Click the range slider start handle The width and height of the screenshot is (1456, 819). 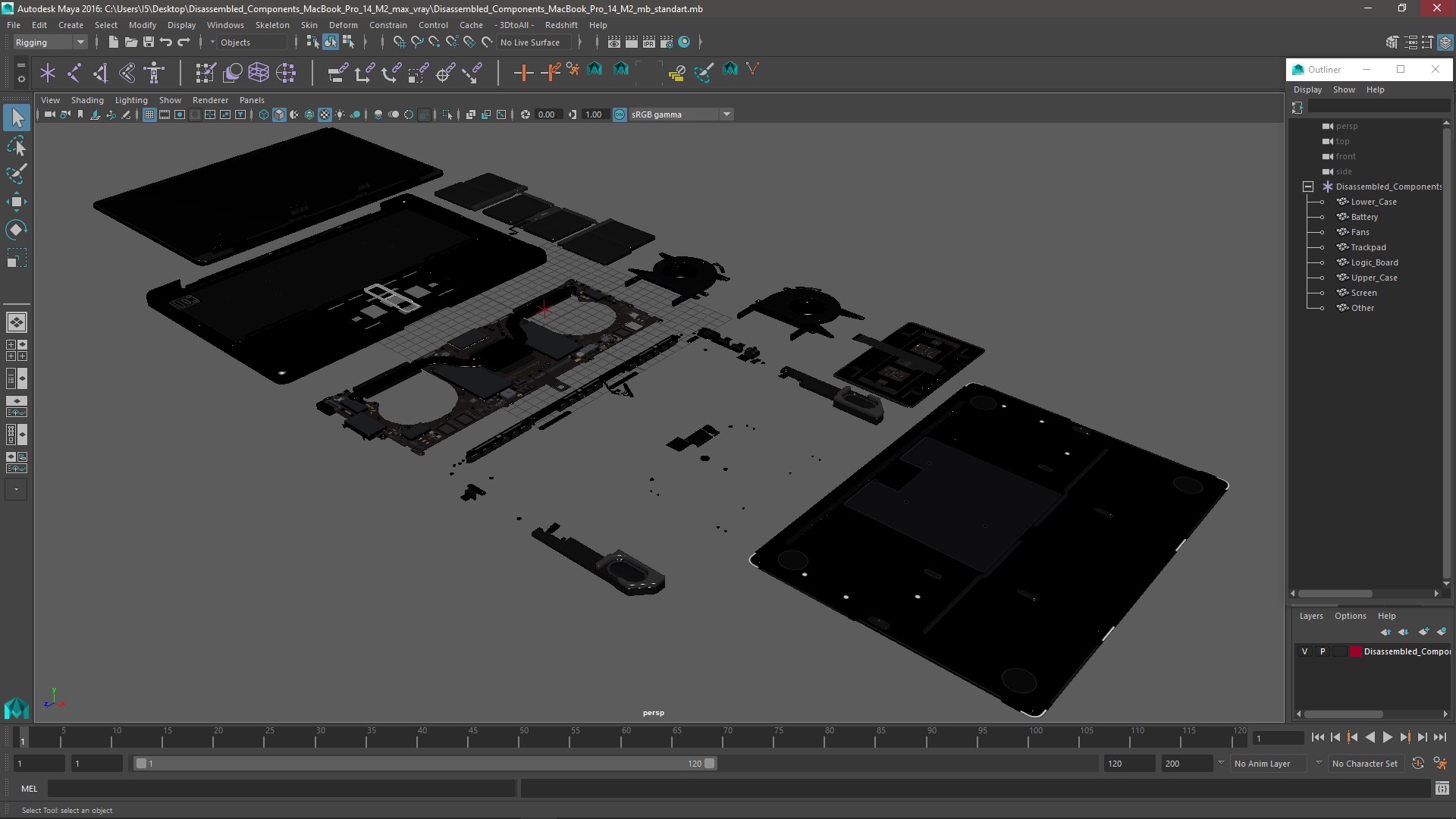coord(141,764)
